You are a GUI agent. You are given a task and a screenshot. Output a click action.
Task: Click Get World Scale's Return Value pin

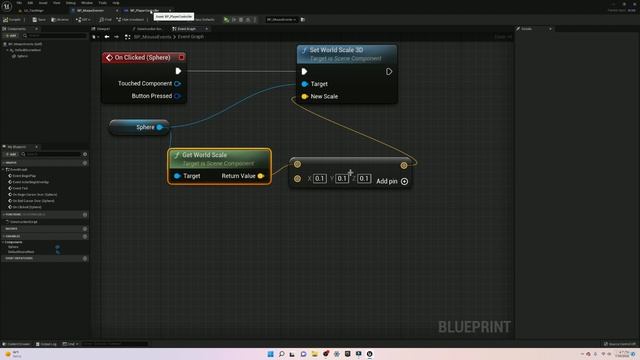point(260,176)
